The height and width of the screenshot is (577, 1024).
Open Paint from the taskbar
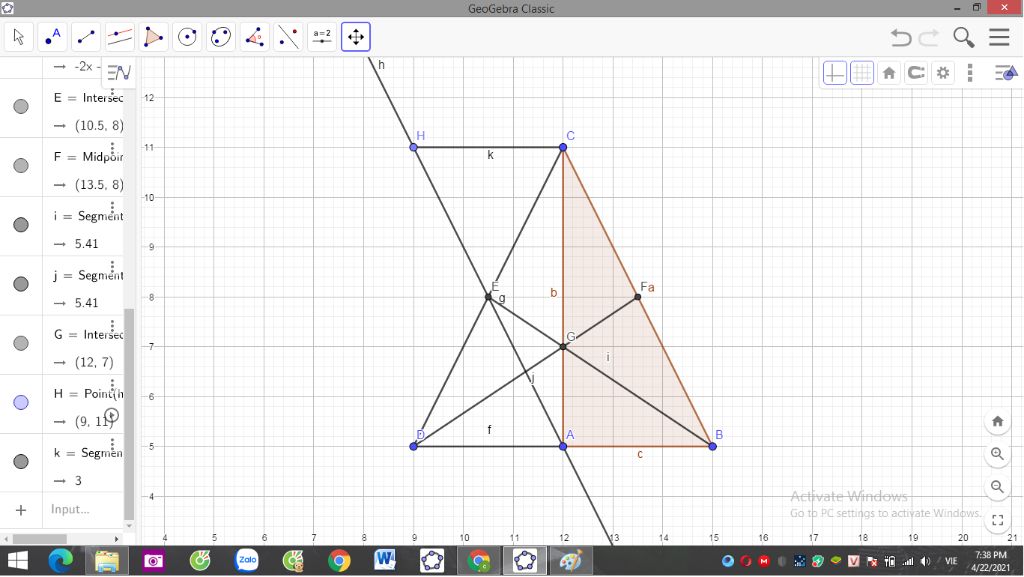point(571,561)
